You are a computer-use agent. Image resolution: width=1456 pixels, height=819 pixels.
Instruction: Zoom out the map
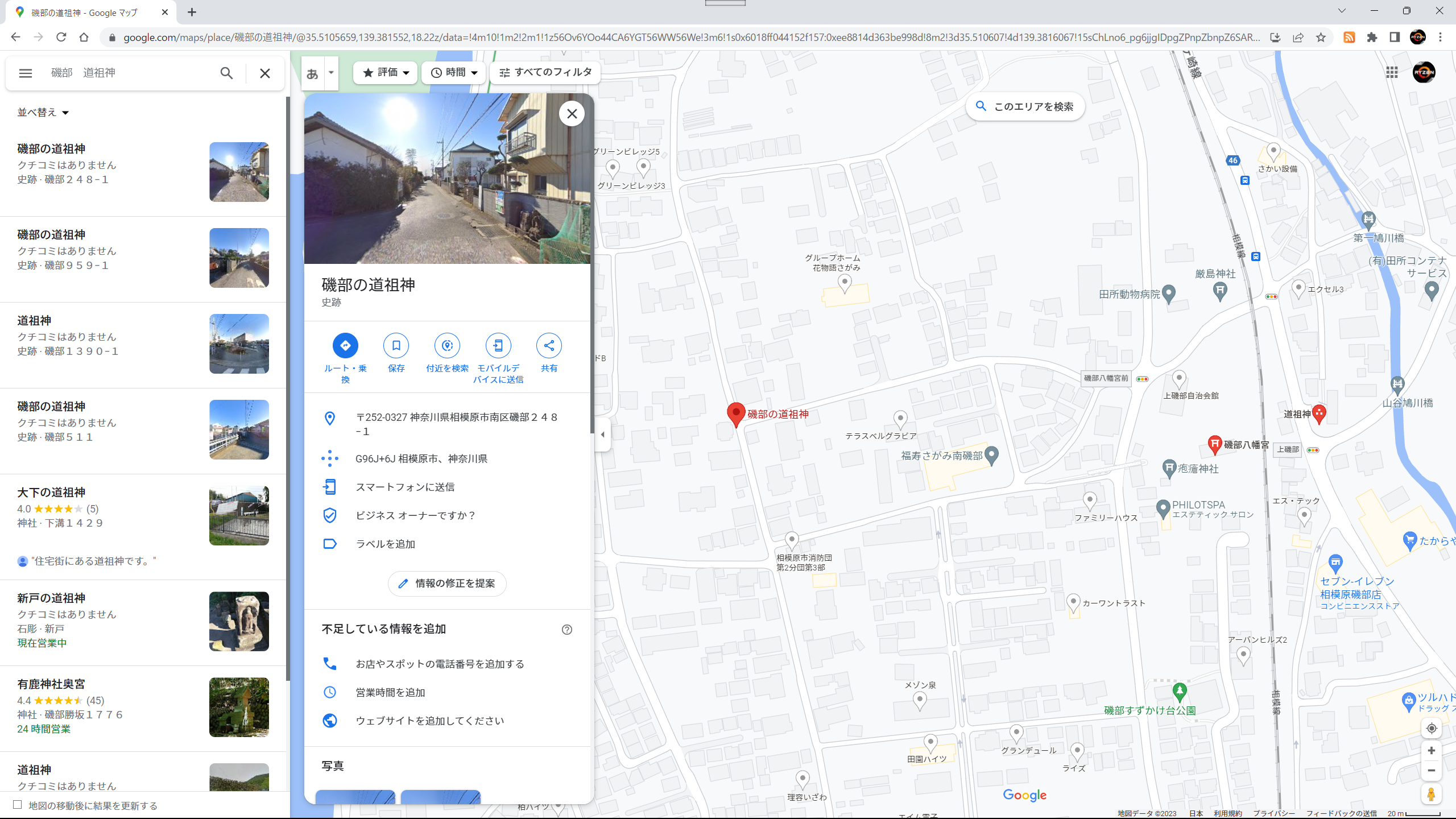click(1432, 771)
